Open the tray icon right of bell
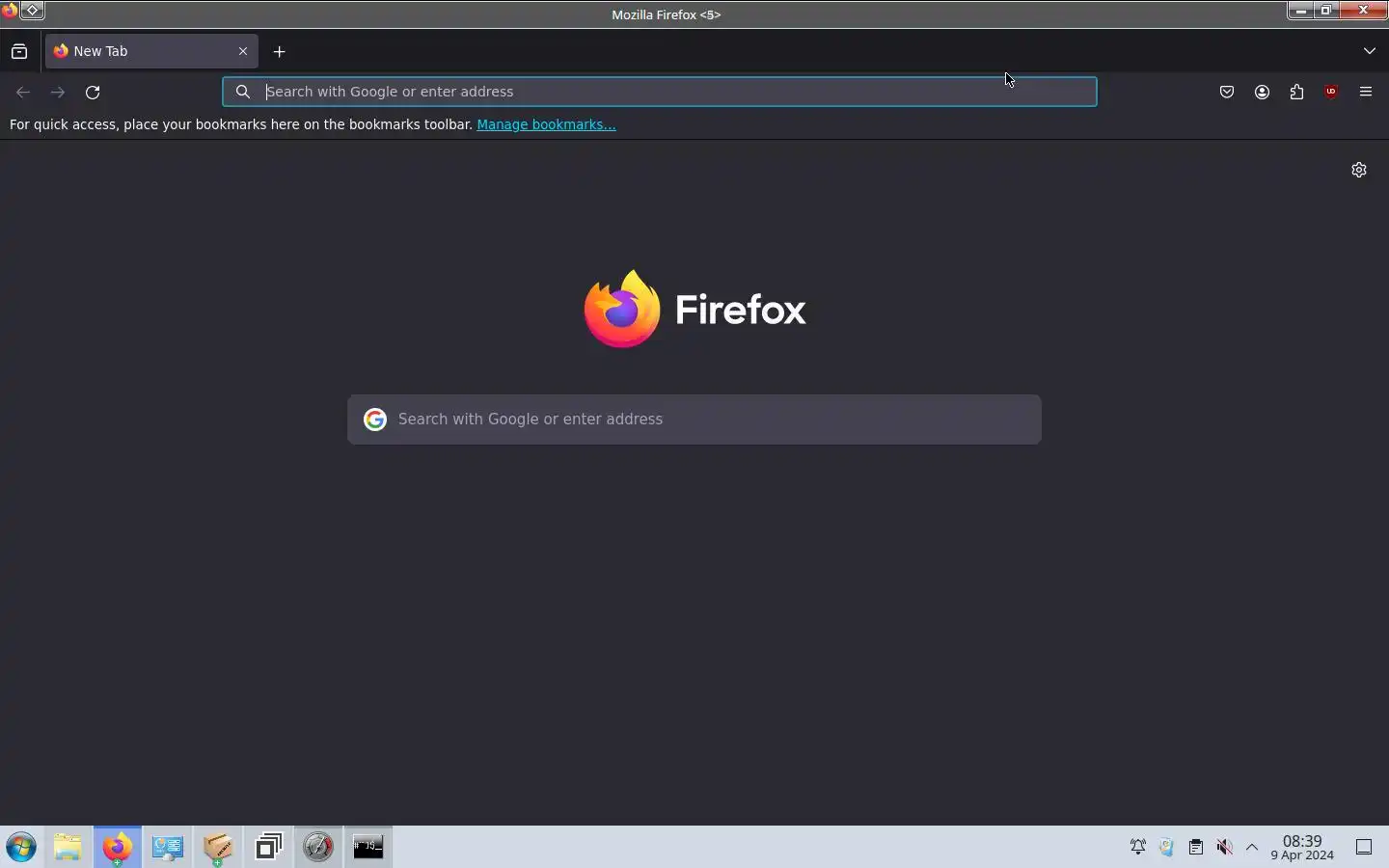The width and height of the screenshot is (1389, 868). [x=1168, y=848]
